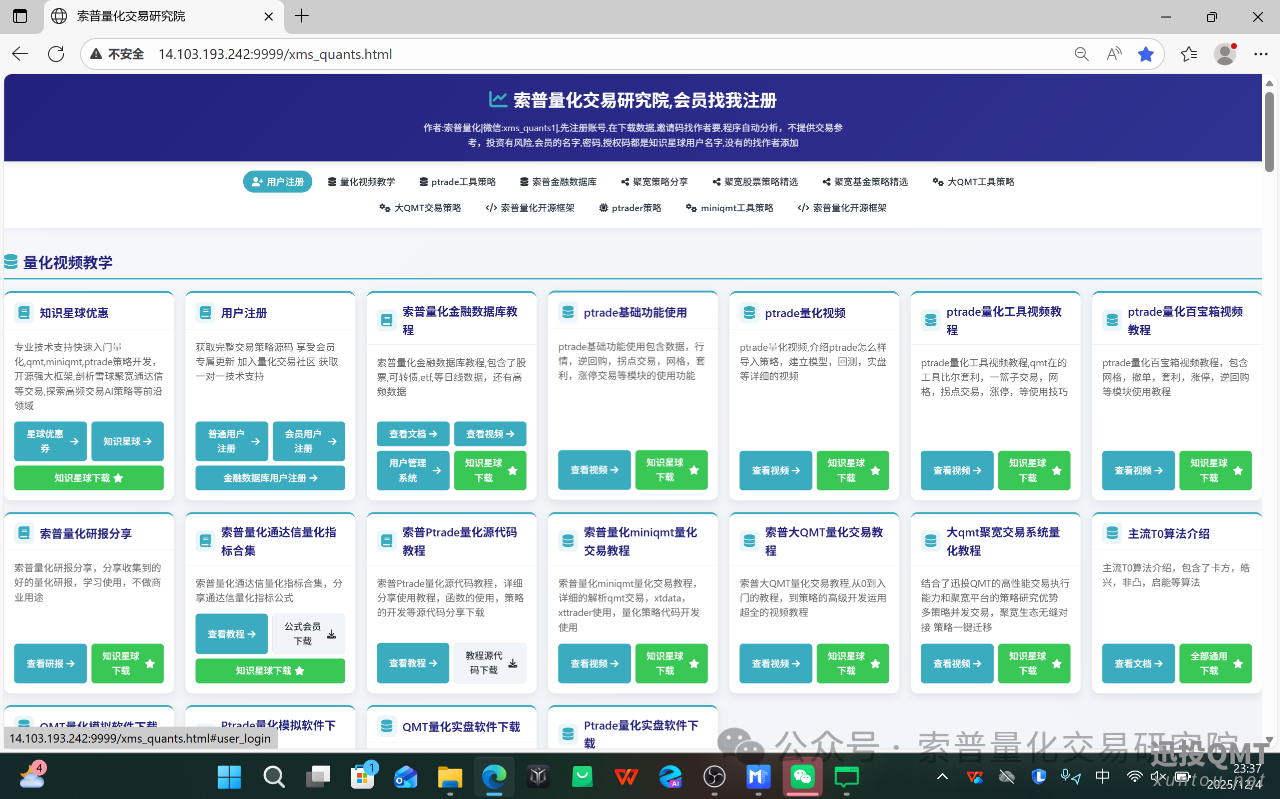Image resolution: width=1280 pixels, height=799 pixels.
Task: Open the tab actions menu button
Action: pyautogui.click(x=20, y=16)
